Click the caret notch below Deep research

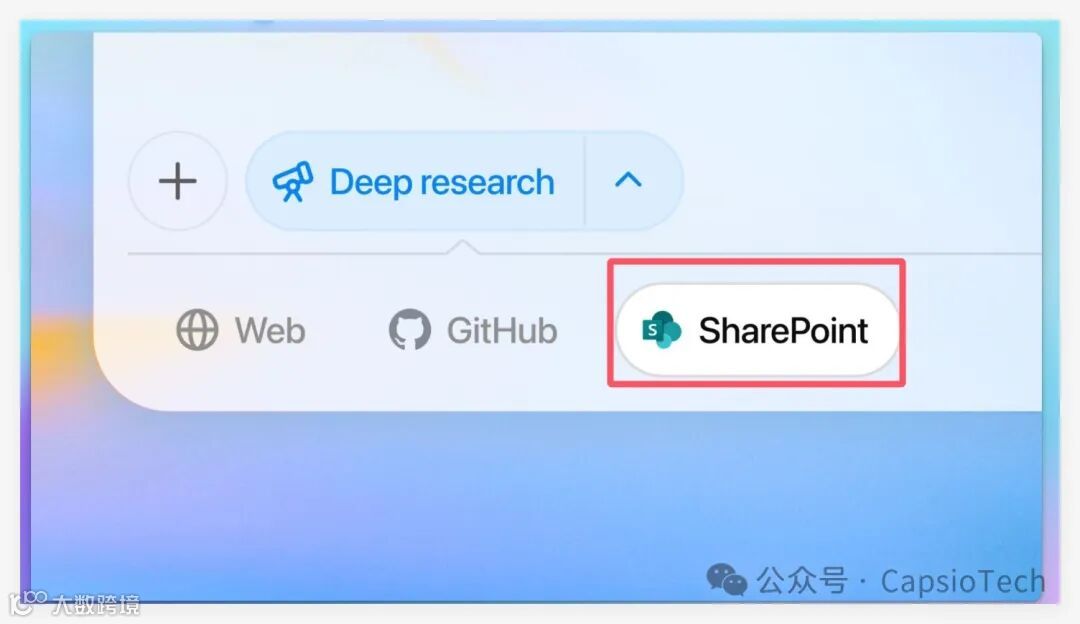463,247
